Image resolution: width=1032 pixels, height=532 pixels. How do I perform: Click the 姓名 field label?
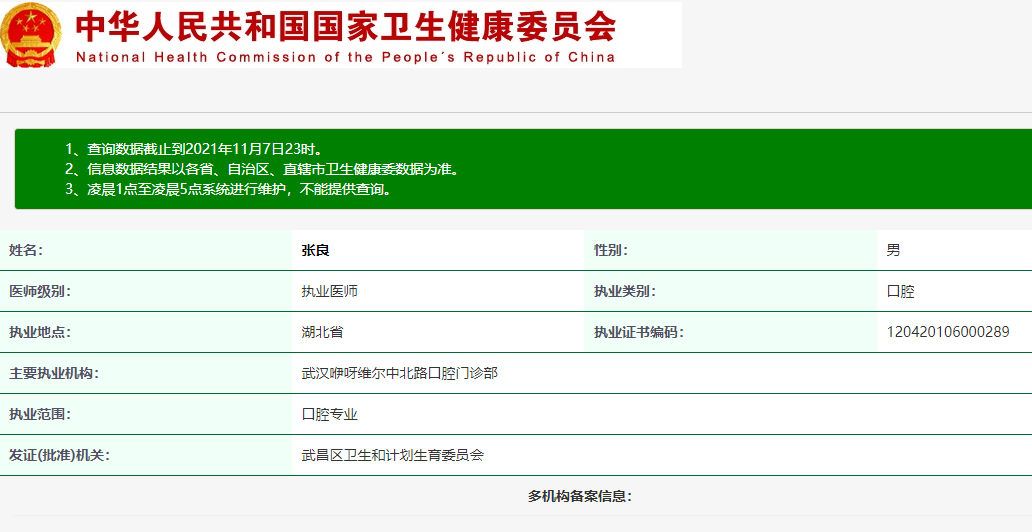(26, 251)
